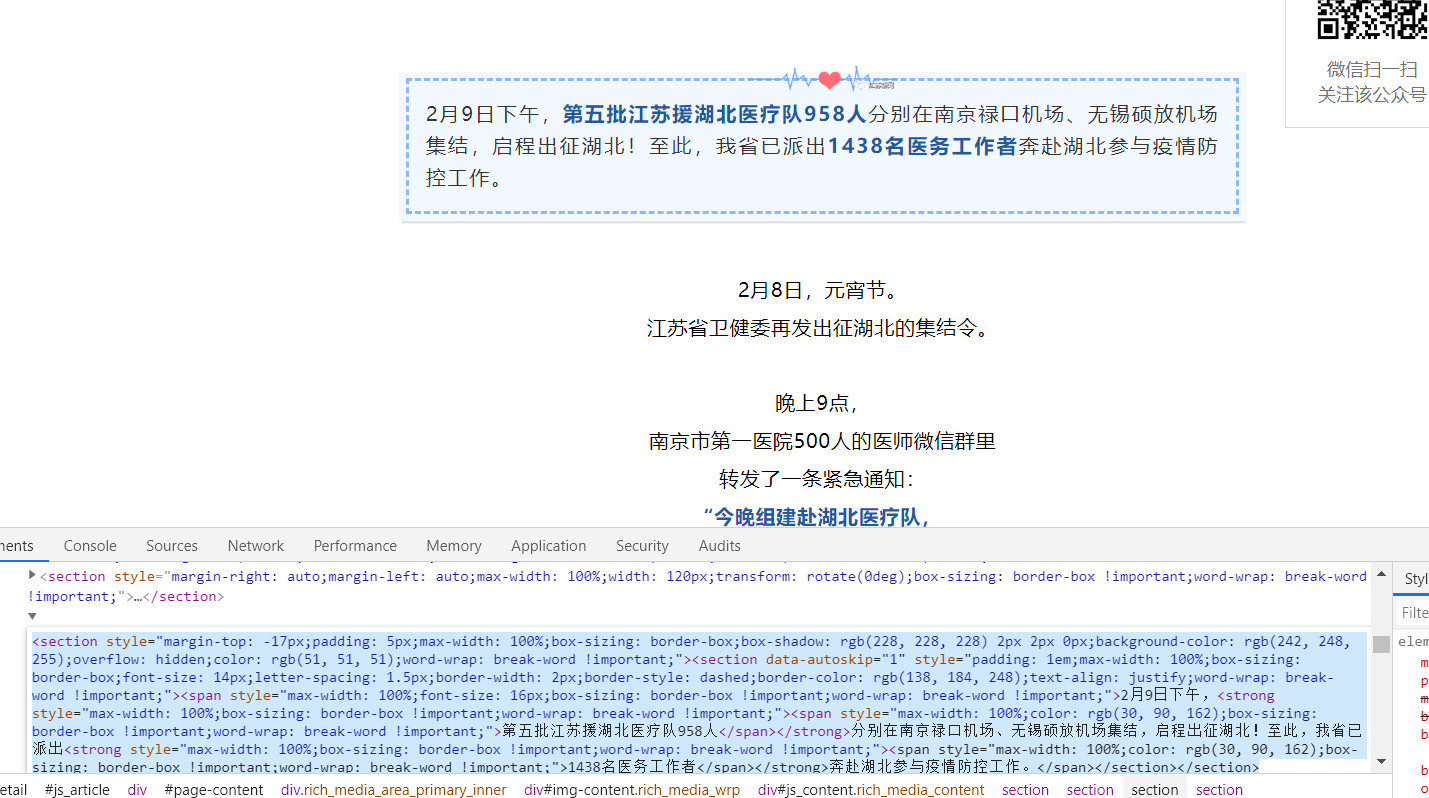Viewport: 1429px width, 798px height.
Task: Select div#js_content.rich_media_content breadcrumb
Action: click(x=871, y=789)
